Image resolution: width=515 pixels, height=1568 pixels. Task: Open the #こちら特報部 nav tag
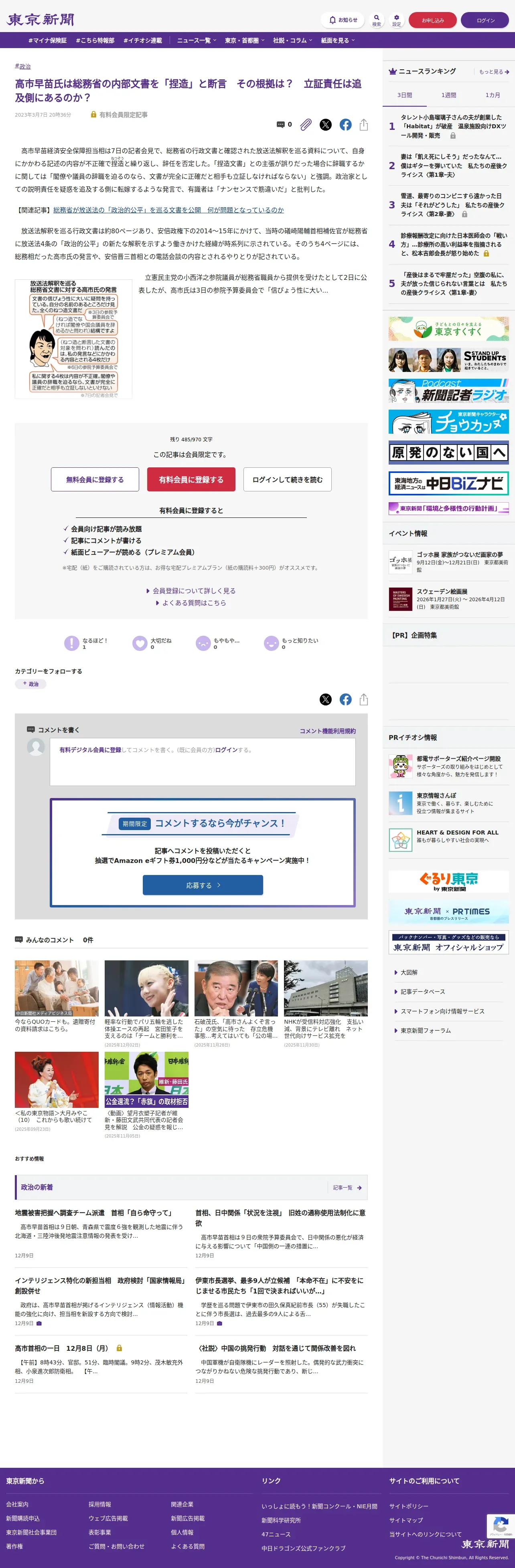pyautogui.click(x=95, y=40)
